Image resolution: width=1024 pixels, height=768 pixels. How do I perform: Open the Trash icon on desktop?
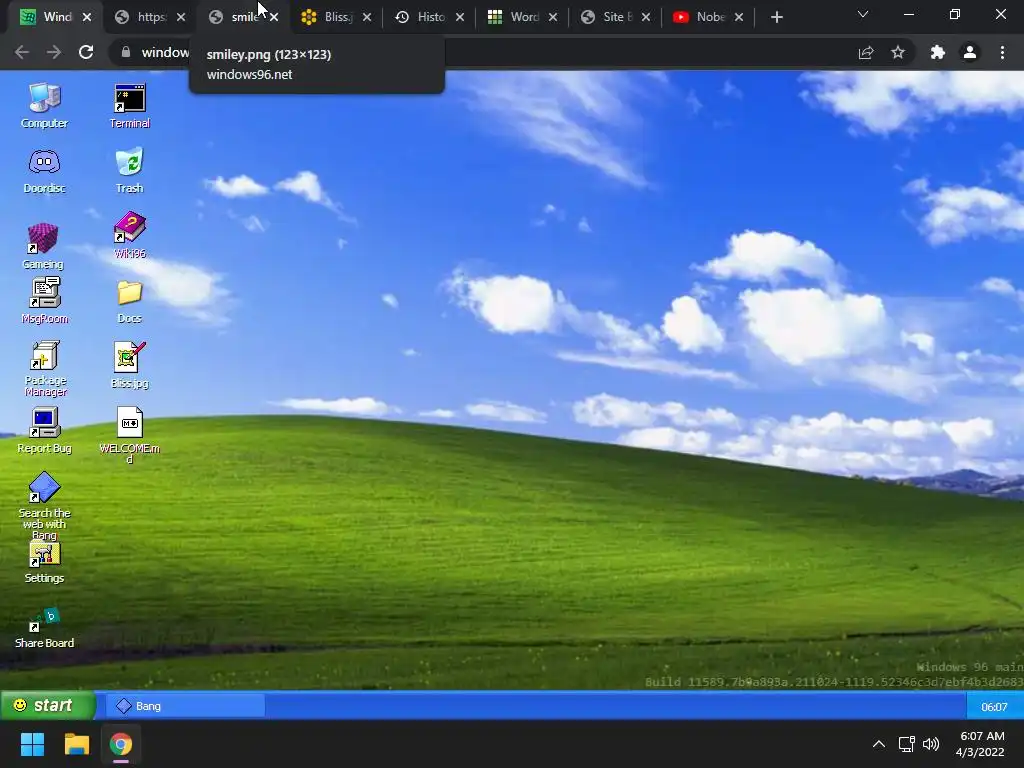pos(129,171)
